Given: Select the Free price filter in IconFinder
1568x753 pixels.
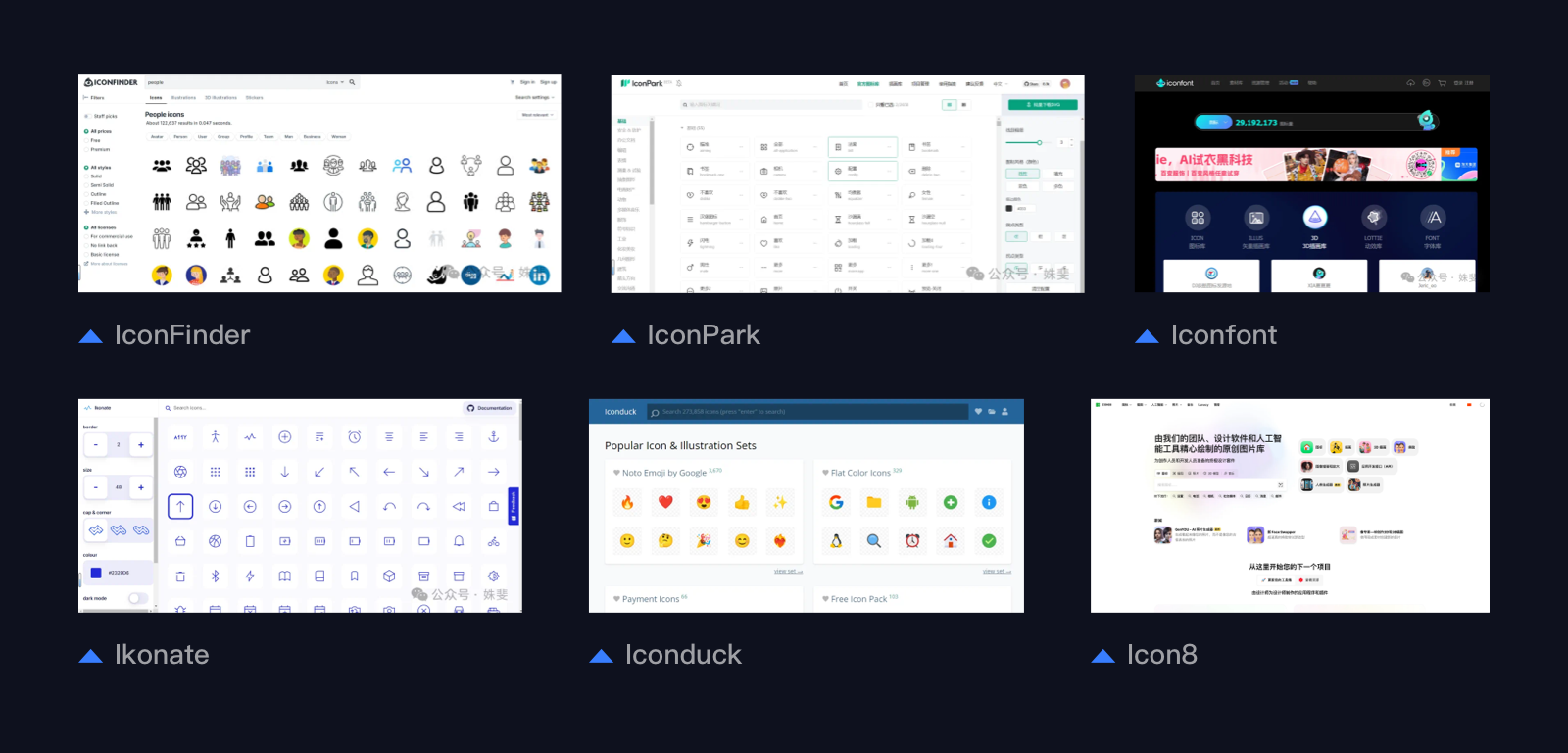Looking at the screenshot, I should click(x=92, y=140).
